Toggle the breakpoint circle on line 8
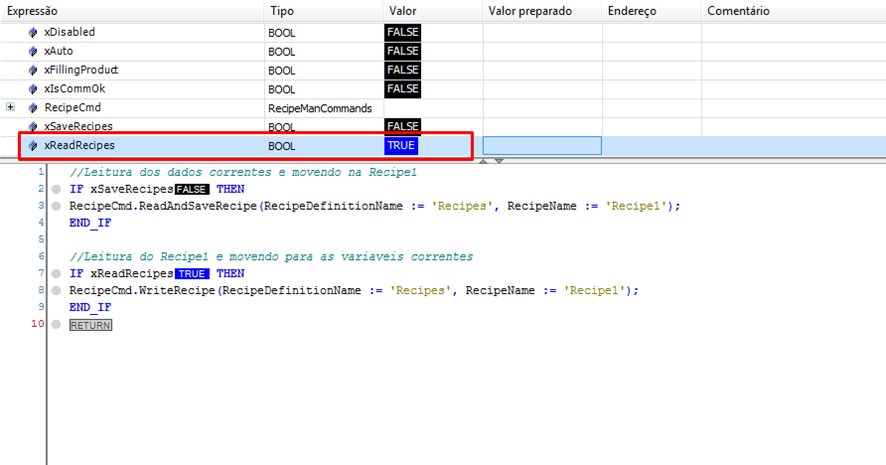Viewport: 886px width, 465px height. pyautogui.click(x=56, y=291)
